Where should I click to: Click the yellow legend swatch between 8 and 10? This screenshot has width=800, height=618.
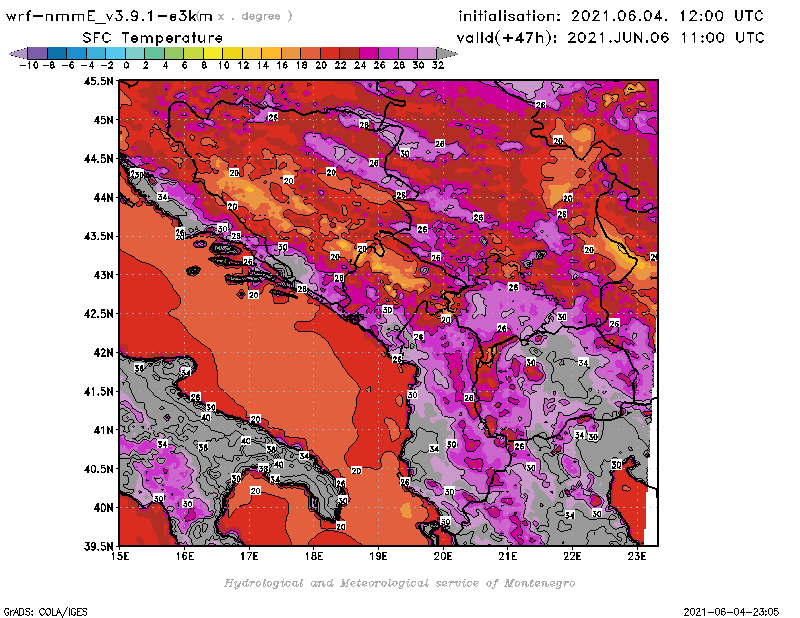[213, 53]
